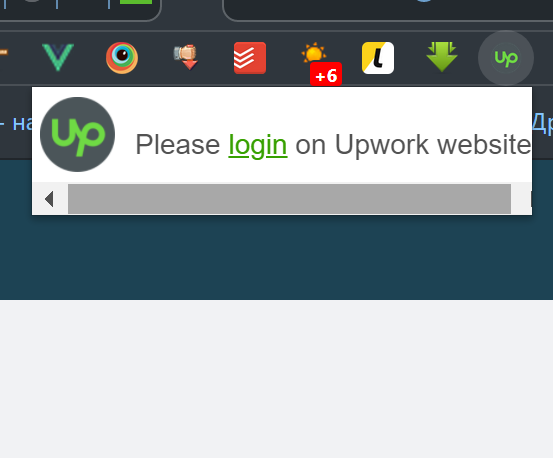Image resolution: width=553 pixels, height=458 pixels.
Task: Toggle the Upwork extension toolbar button
Action: coord(506,58)
